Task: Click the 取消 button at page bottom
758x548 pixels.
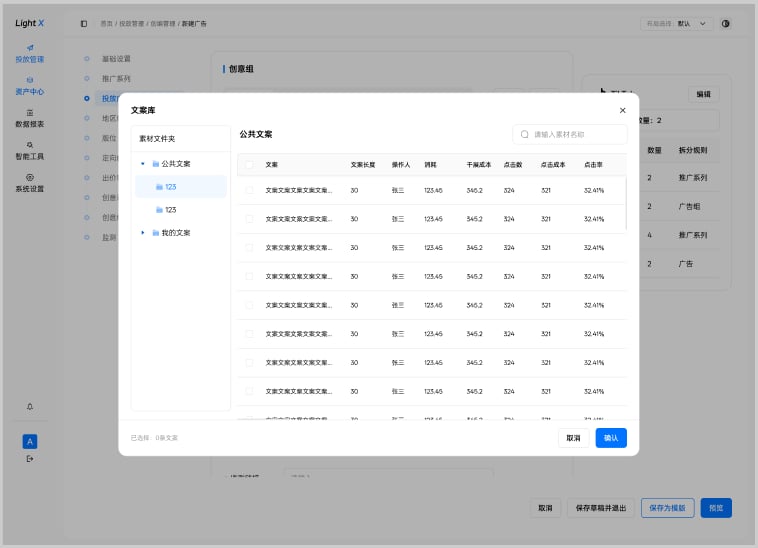Action: pos(545,508)
